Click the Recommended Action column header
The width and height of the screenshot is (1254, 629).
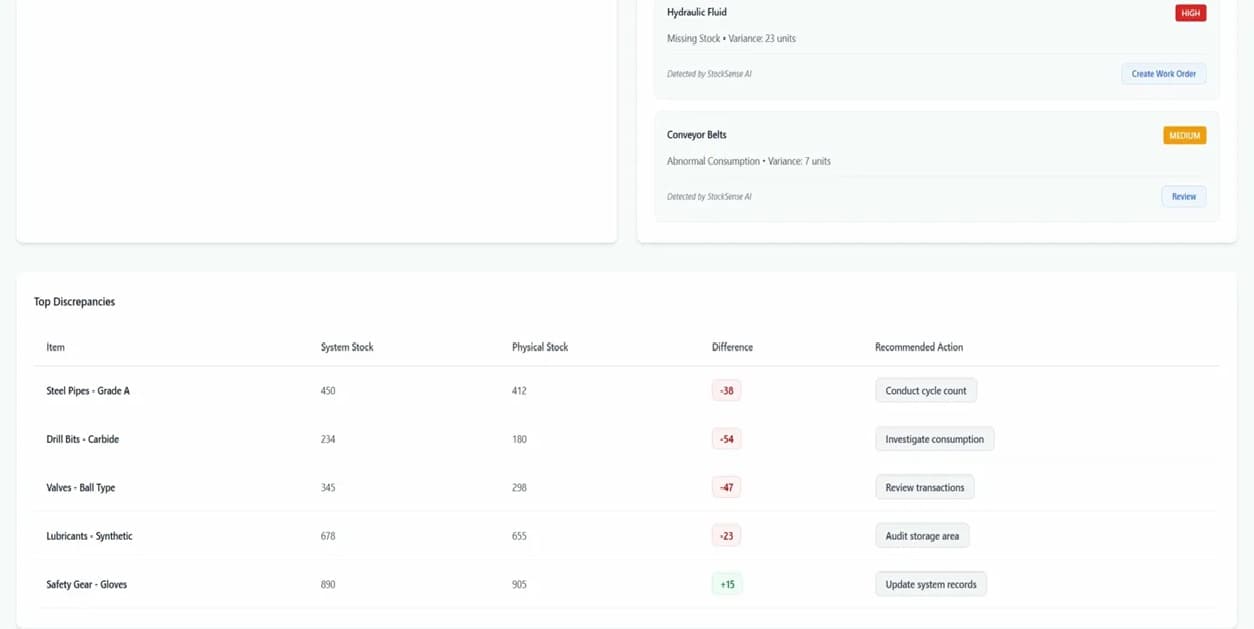918,347
